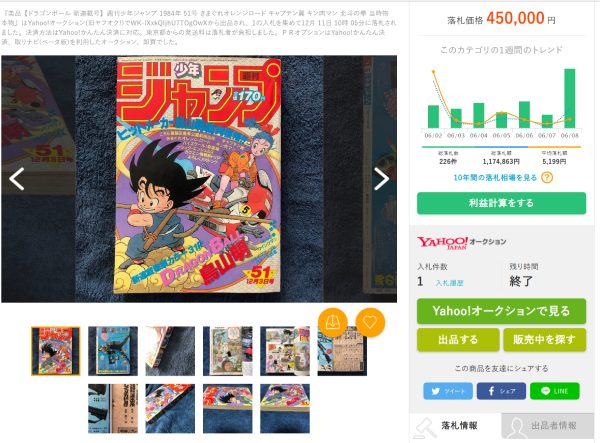Open the 出品者情報 tab
Screen dimensions: 600x443
[x=548, y=426]
